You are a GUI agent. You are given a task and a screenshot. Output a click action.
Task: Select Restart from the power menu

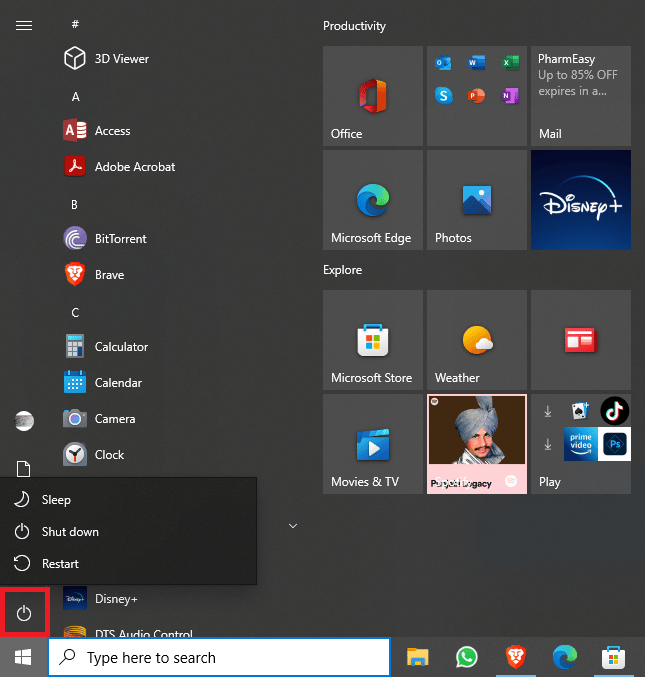60,564
